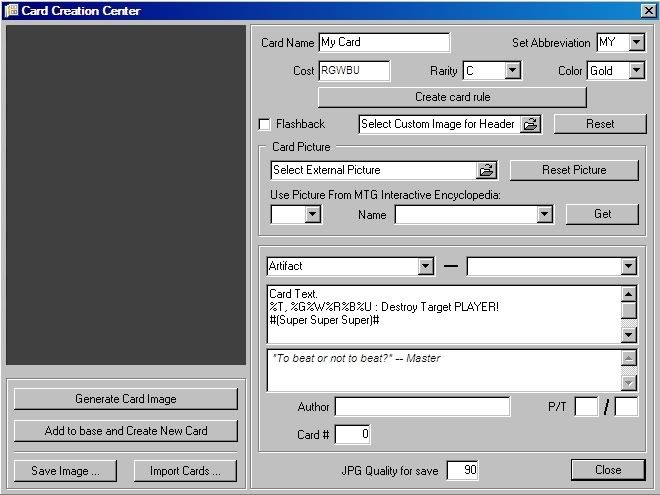Viewport: 660px width, 495px height.
Task: Click the Select Custom Image for Header field
Action: click(x=440, y=124)
